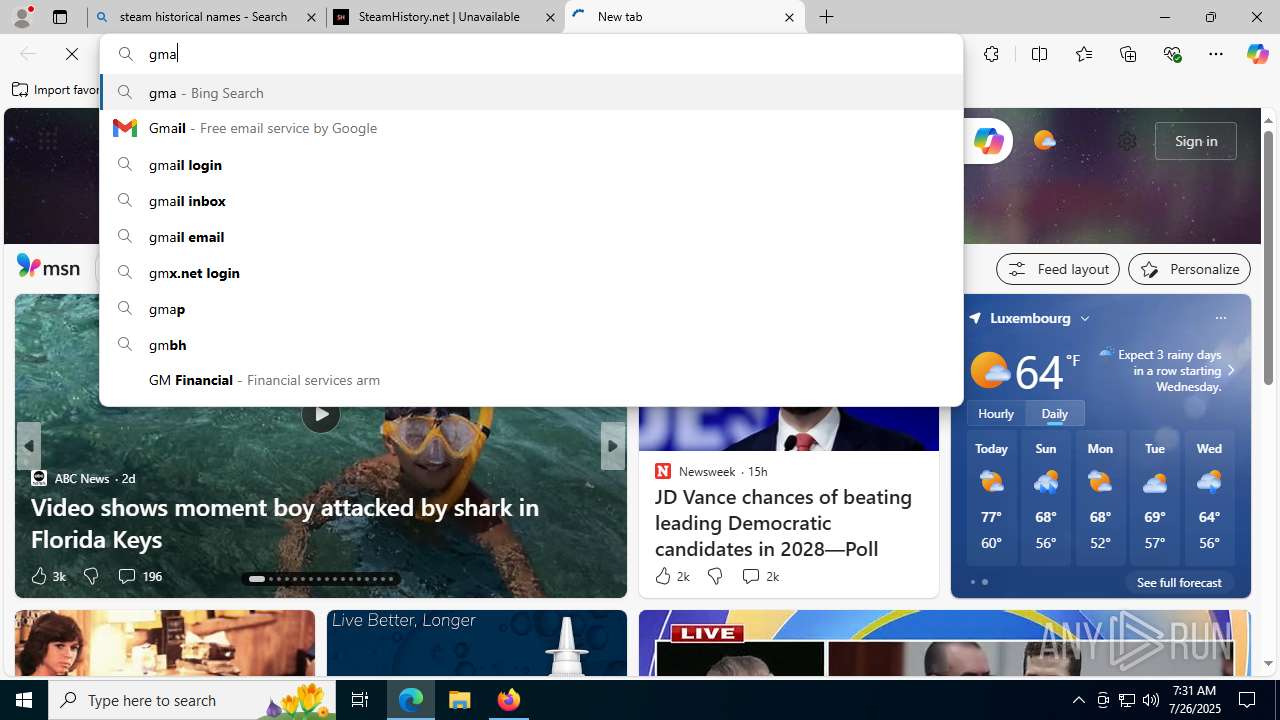
Task: Open the Copilot sidebar icon
Action: tap(1257, 54)
